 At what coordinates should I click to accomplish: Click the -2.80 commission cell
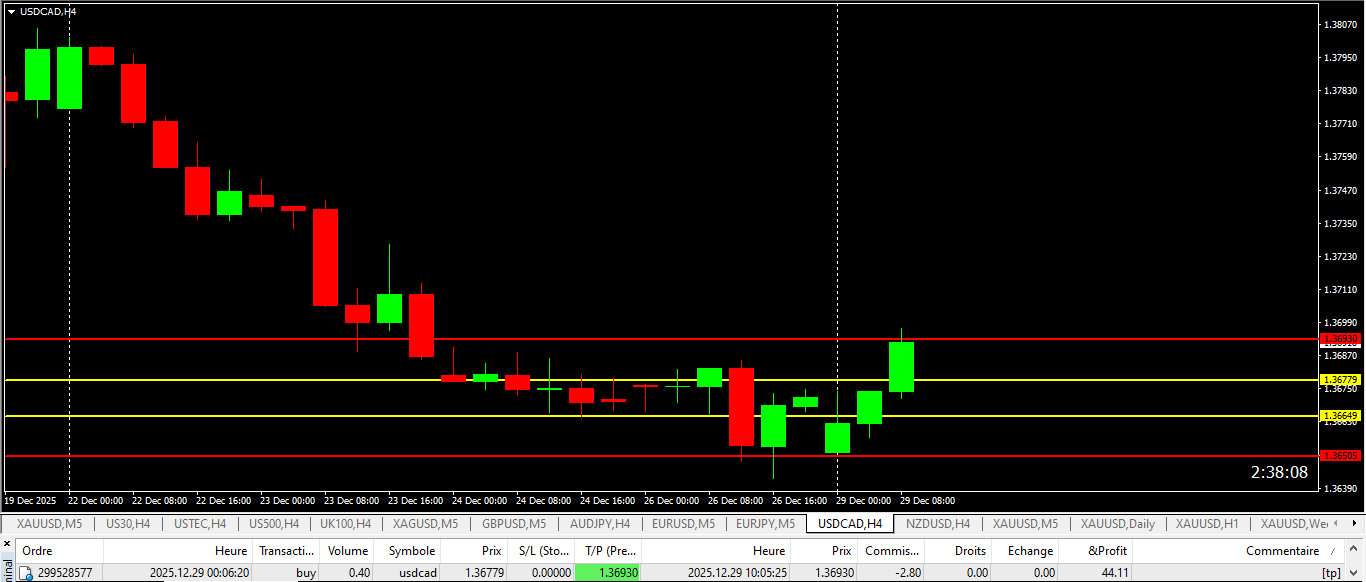[908, 573]
